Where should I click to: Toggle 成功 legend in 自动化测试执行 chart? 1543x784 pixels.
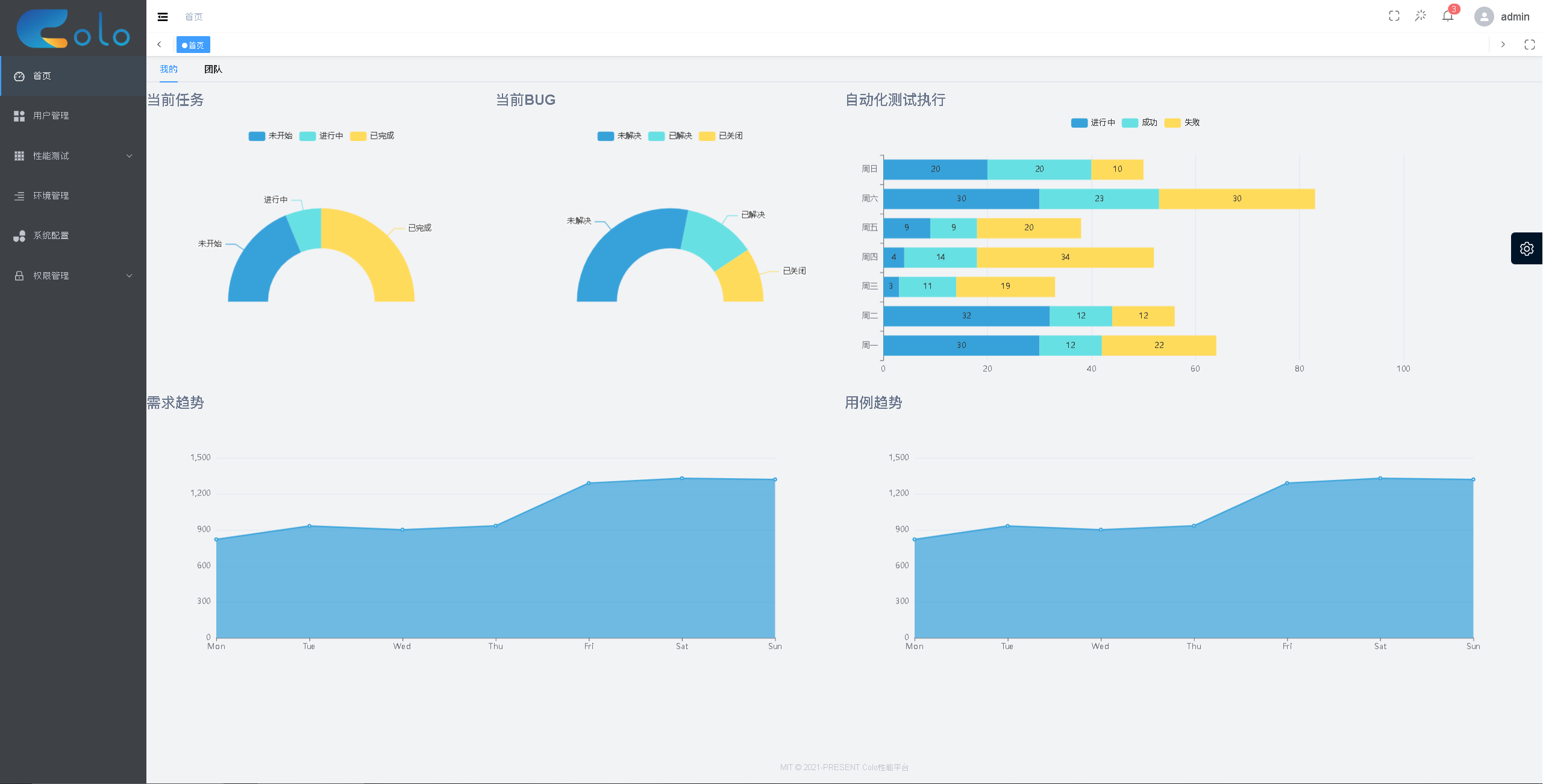[x=1140, y=123]
